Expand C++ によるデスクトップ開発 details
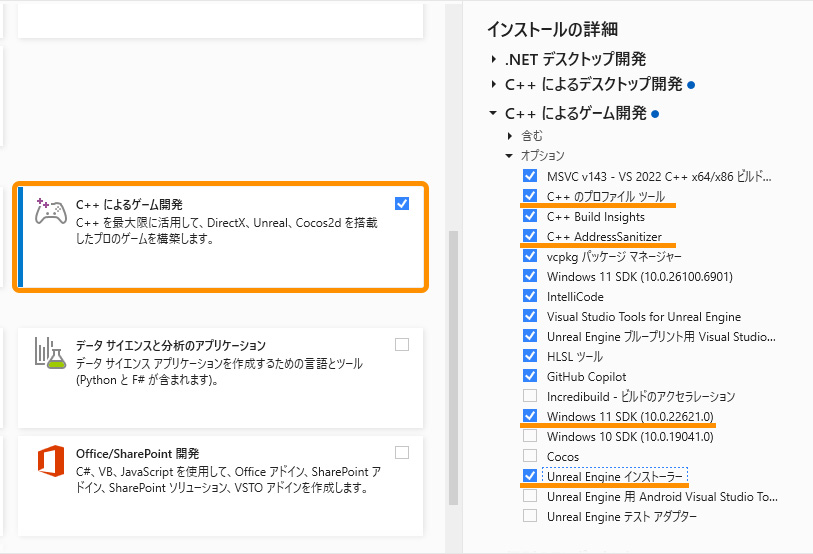 coord(494,84)
